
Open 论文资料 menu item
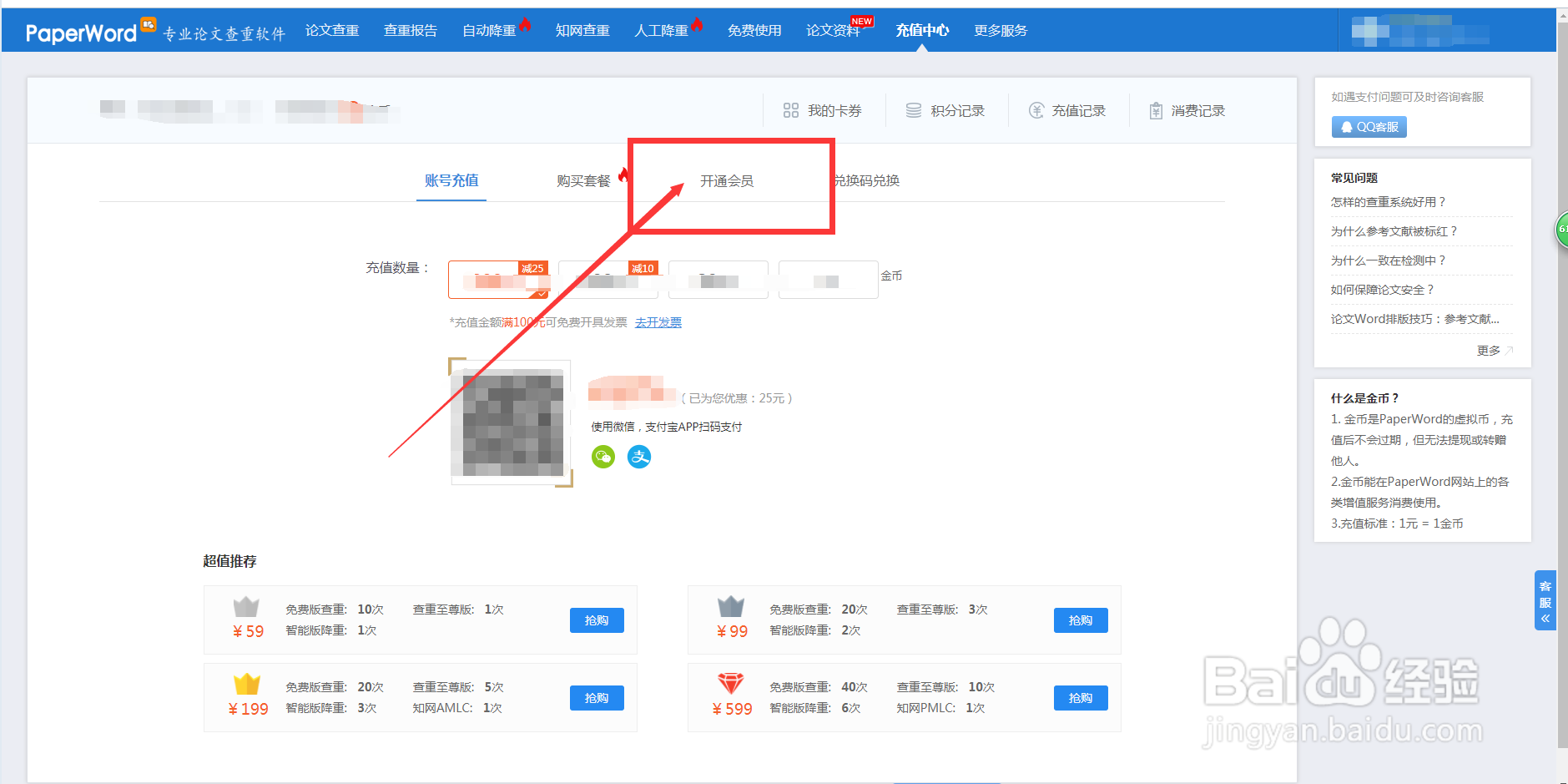pos(833,31)
